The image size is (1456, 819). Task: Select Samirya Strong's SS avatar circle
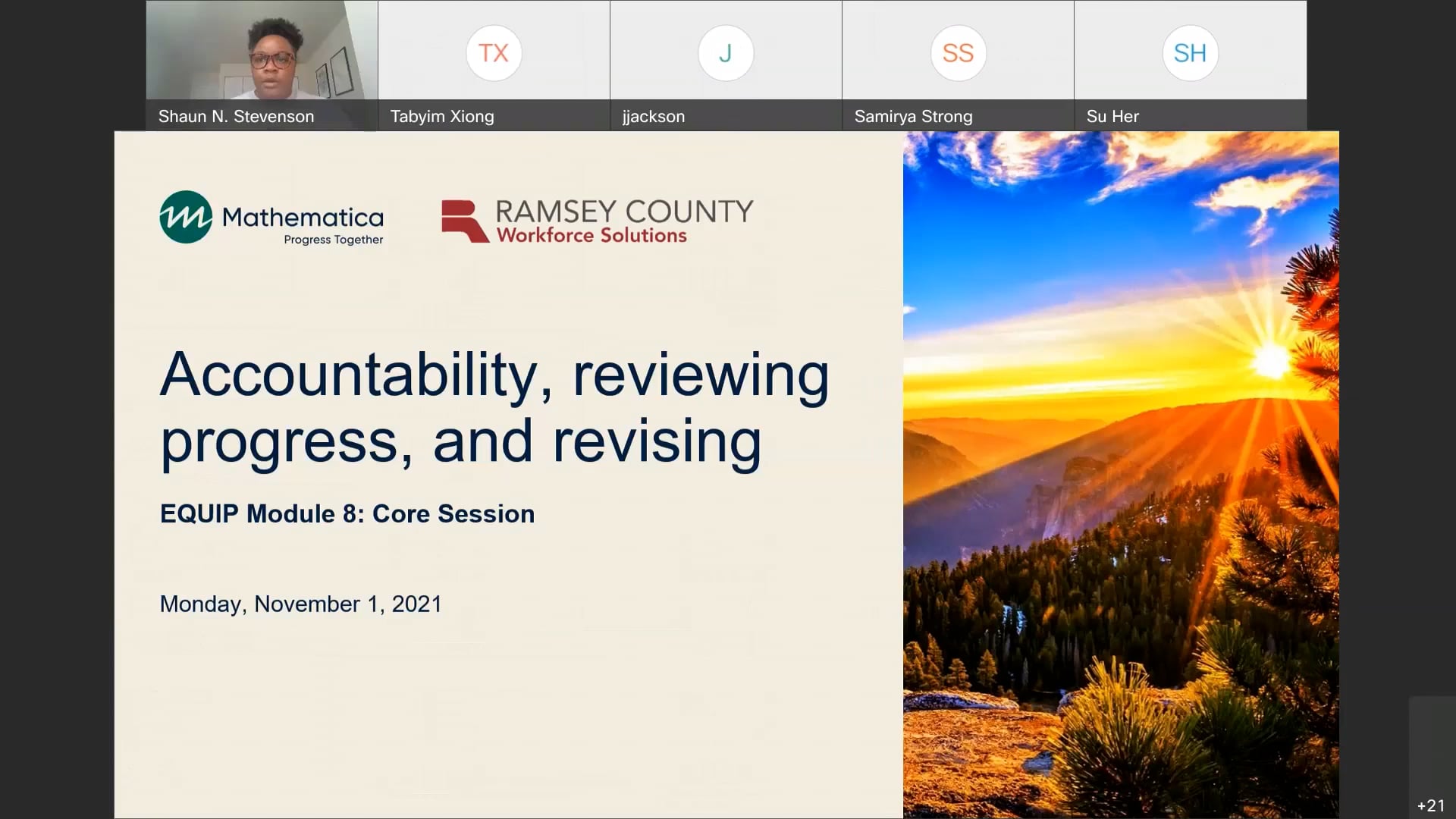(x=958, y=53)
